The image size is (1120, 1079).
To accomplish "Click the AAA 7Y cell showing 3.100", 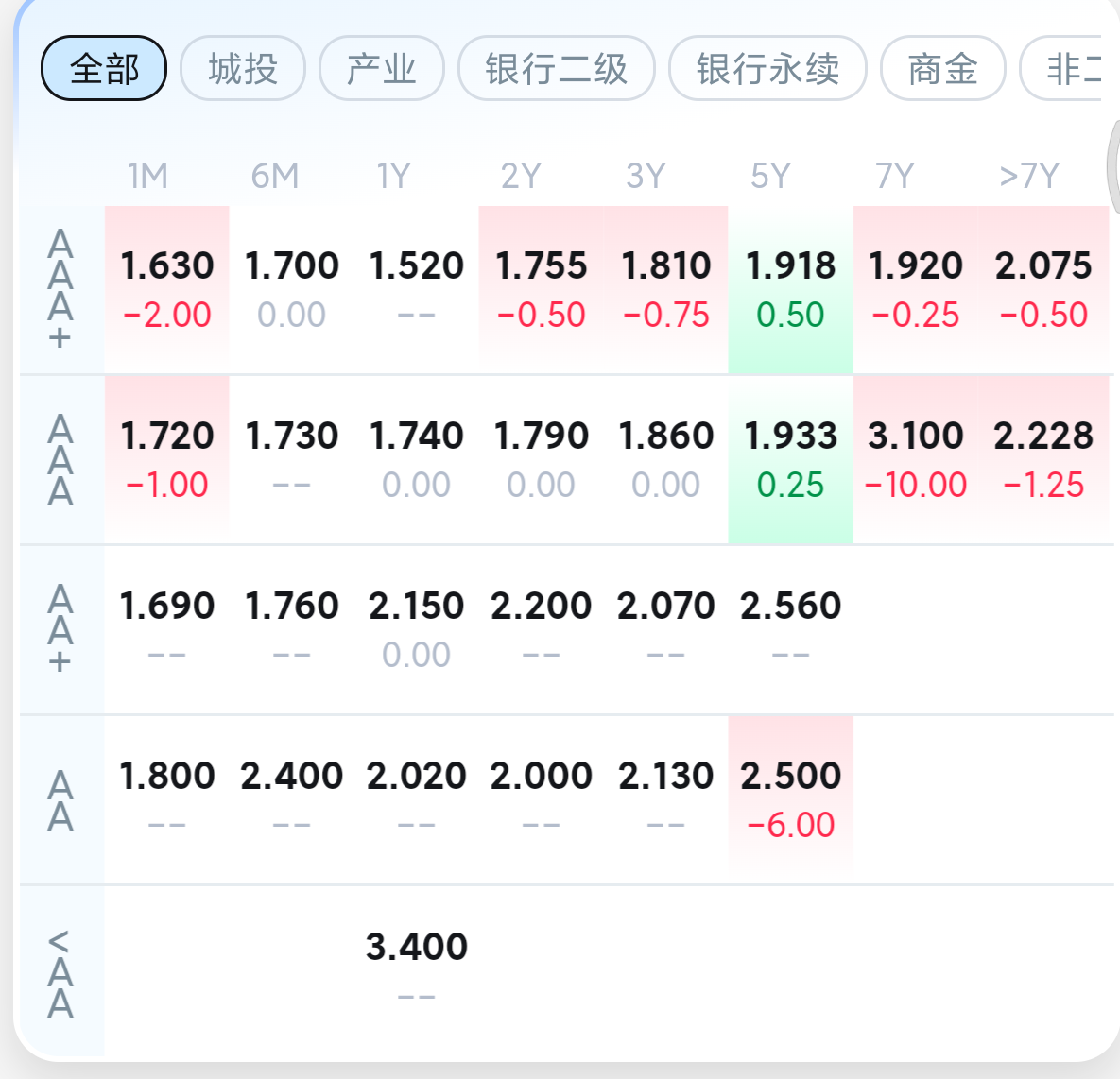I will point(916,460).
